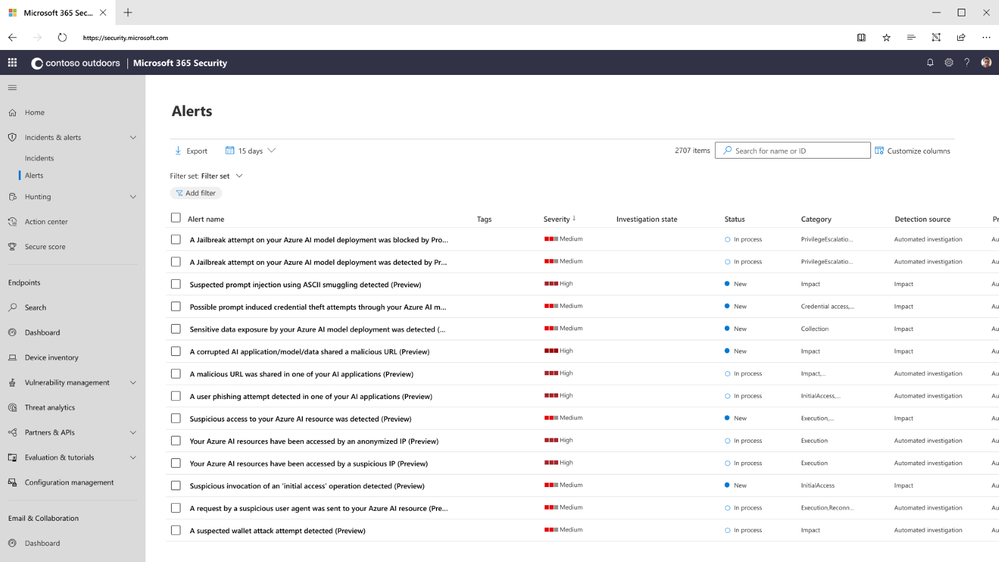Image resolution: width=999 pixels, height=562 pixels.
Task: Check credential theft attempts alert checkbox
Action: pyautogui.click(x=176, y=306)
